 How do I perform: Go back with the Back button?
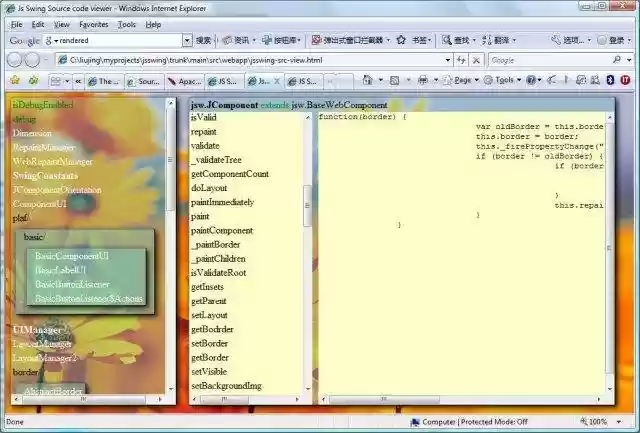15,60
